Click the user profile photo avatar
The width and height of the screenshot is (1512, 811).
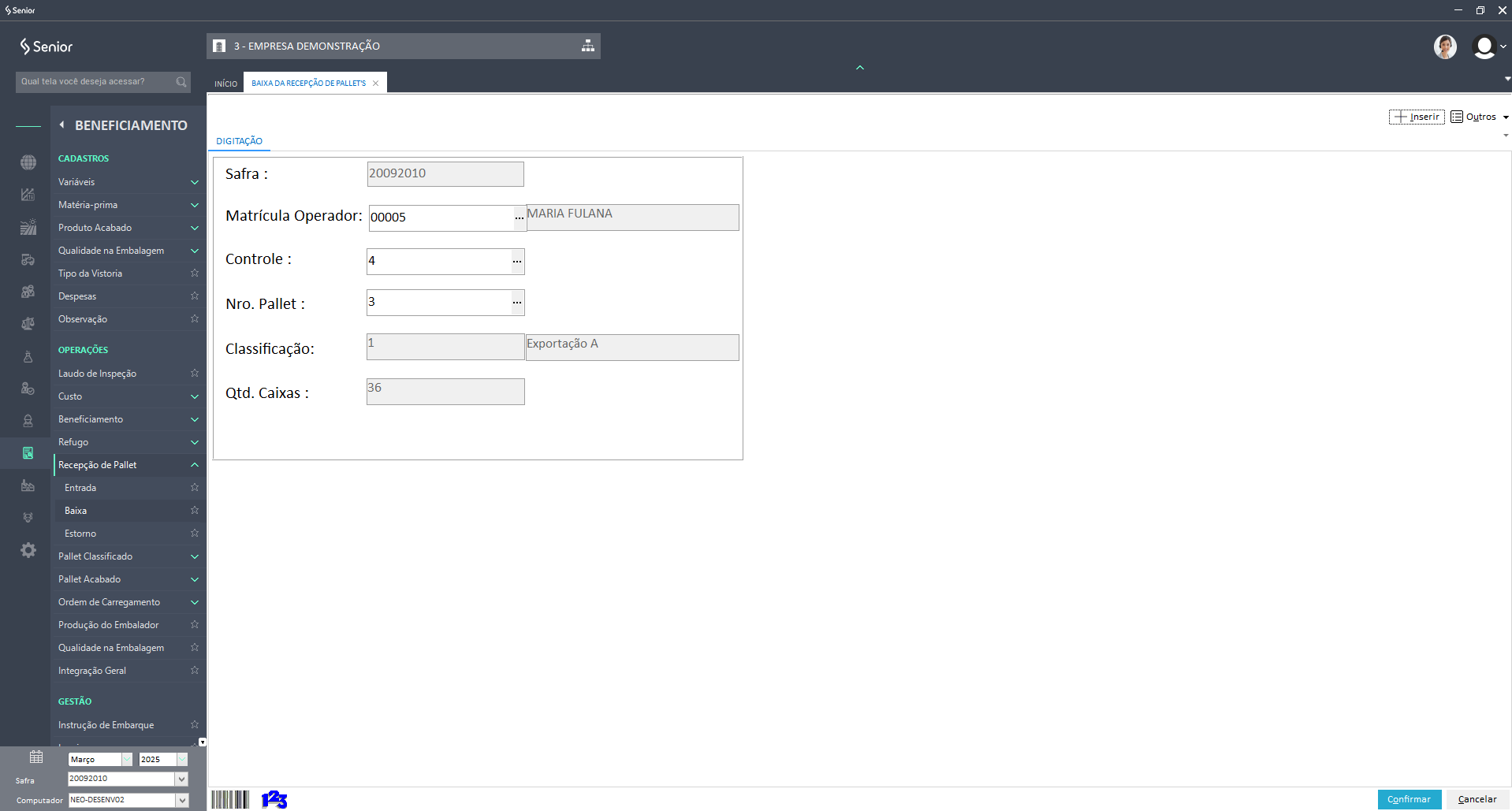[1445, 47]
